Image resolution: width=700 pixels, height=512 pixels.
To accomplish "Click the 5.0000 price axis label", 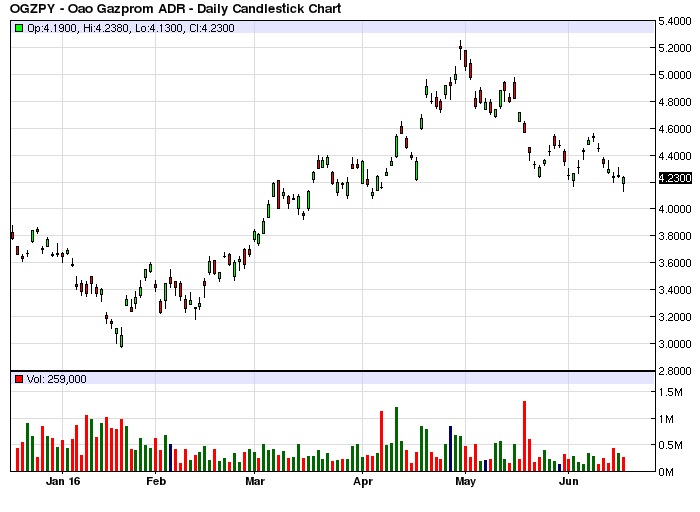I will click(x=675, y=75).
